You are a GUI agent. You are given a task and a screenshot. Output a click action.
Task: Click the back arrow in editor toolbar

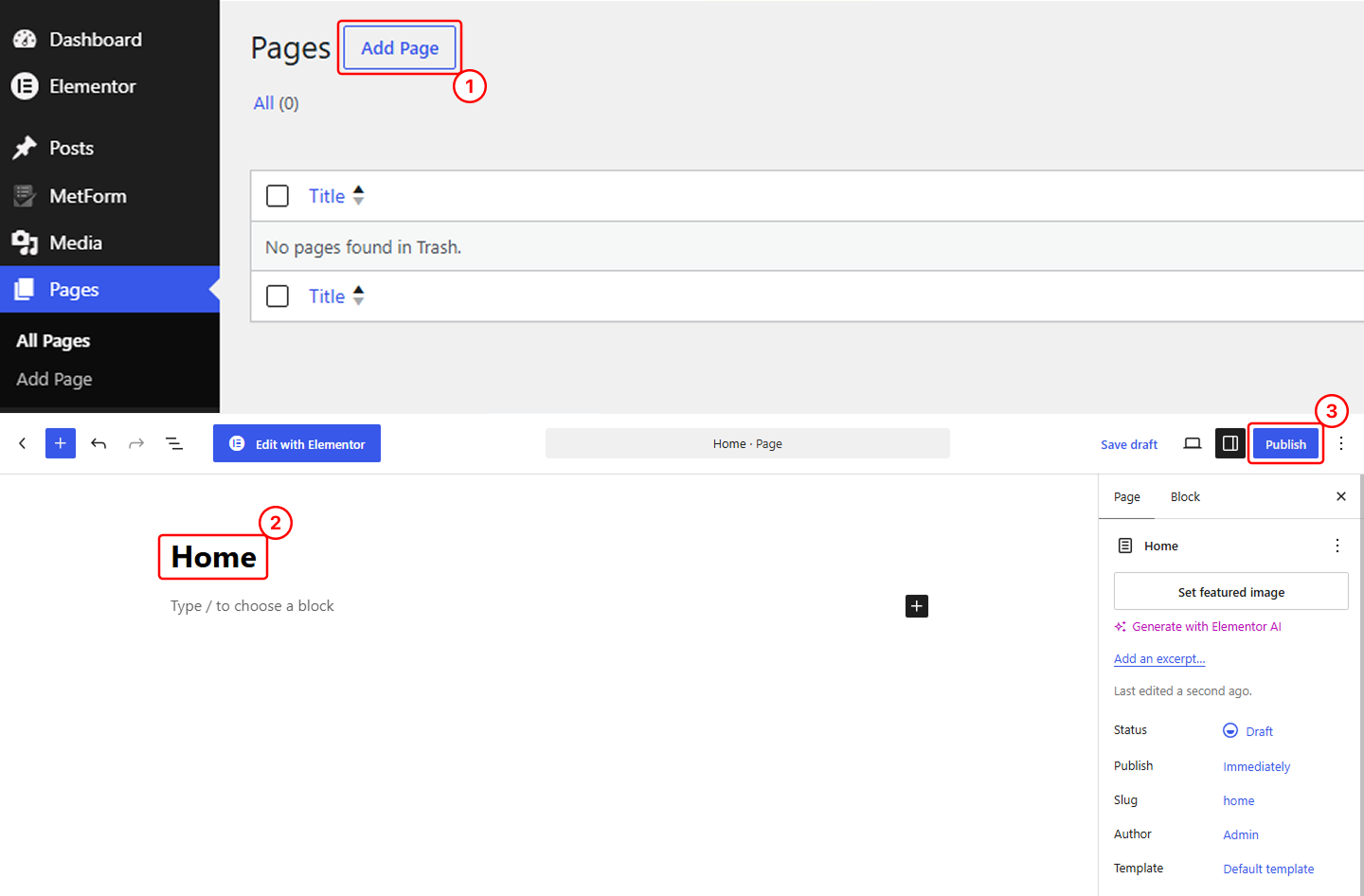[x=23, y=443]
